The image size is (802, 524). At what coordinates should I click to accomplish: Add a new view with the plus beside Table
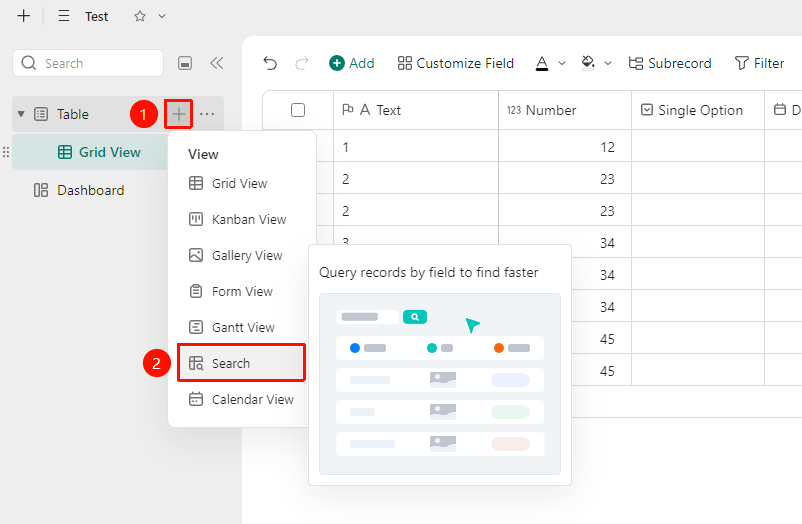179,114
